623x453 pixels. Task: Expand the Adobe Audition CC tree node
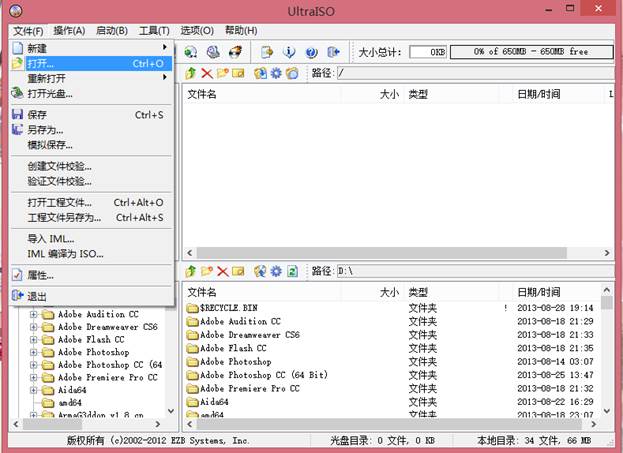click(34, 313)
